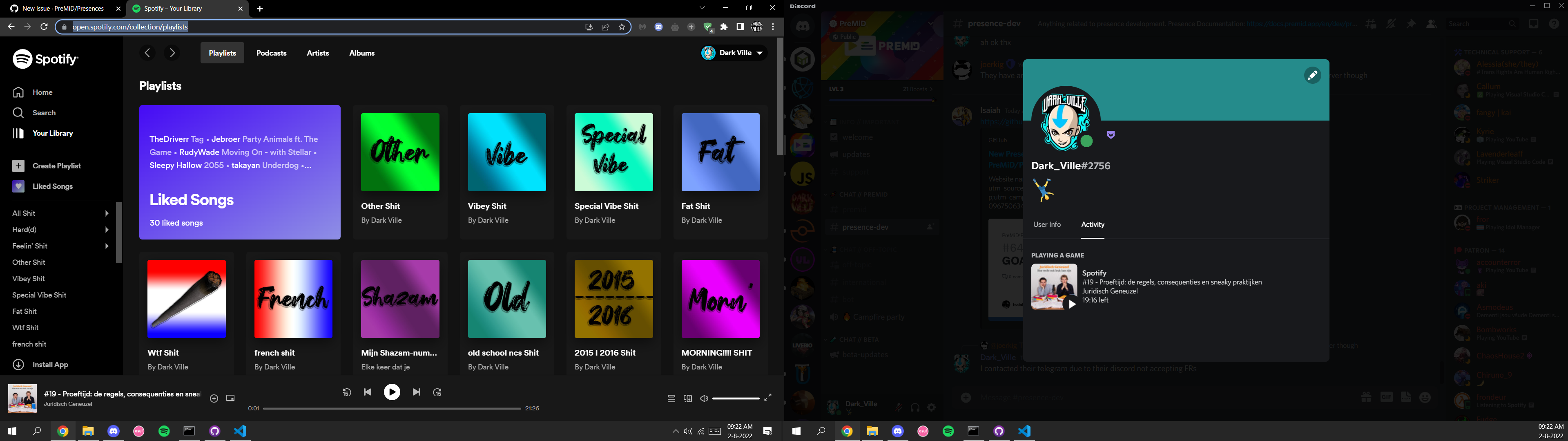Image resolution: width=1568 pixels, height=441 pixels.
Task: Open Spotify Home in the sidebar
Action: click(x=33, y=93)
